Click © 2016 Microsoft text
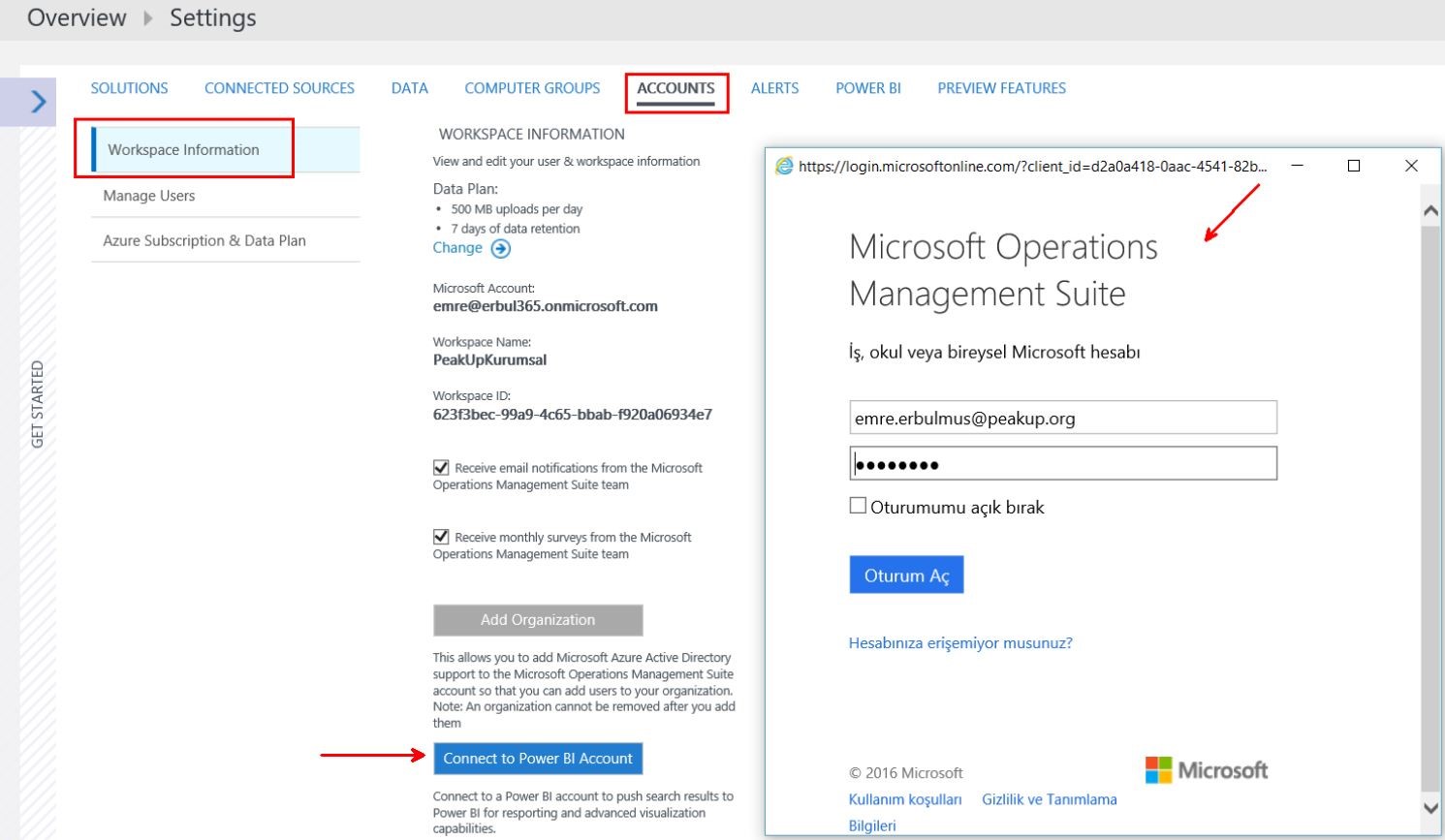 click(906, 773)
